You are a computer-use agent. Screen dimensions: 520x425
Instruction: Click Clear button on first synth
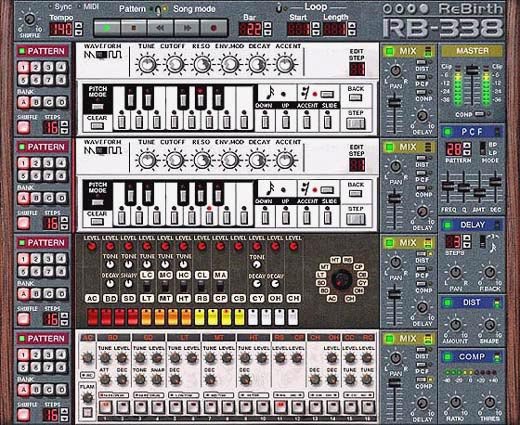[x=97, y=126]
